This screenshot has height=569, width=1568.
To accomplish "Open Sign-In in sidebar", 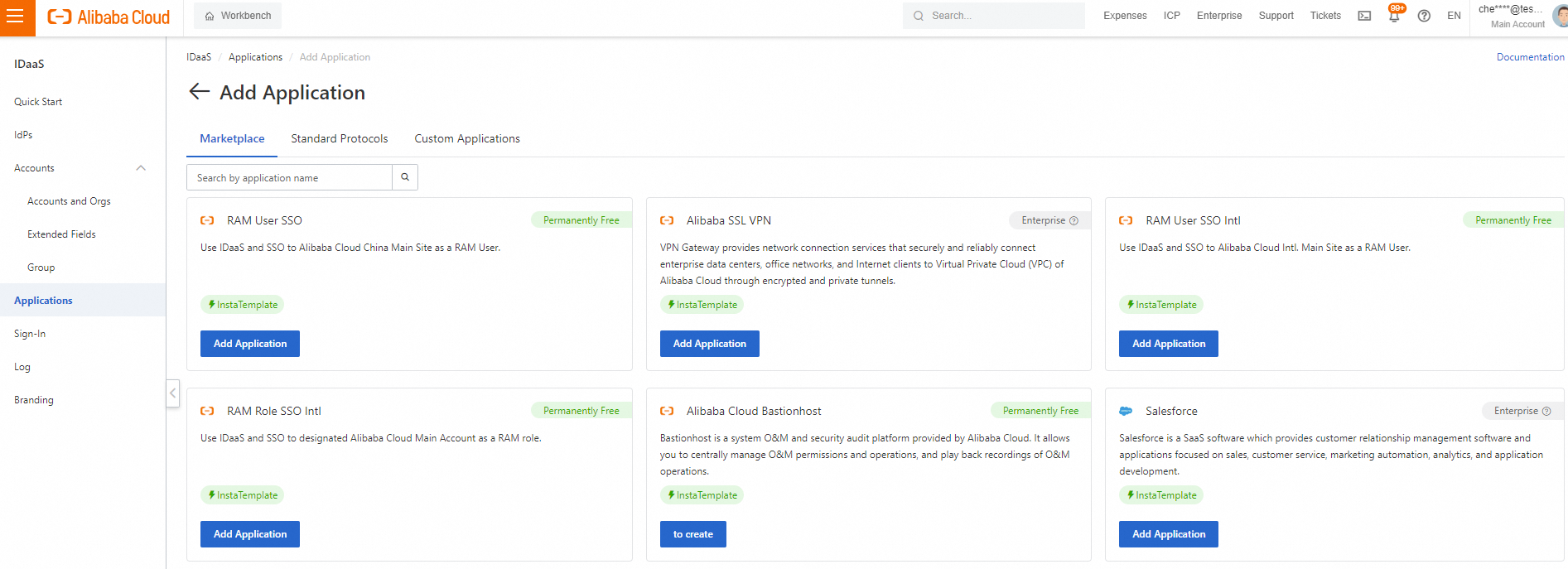I will (x=30, y=334).
